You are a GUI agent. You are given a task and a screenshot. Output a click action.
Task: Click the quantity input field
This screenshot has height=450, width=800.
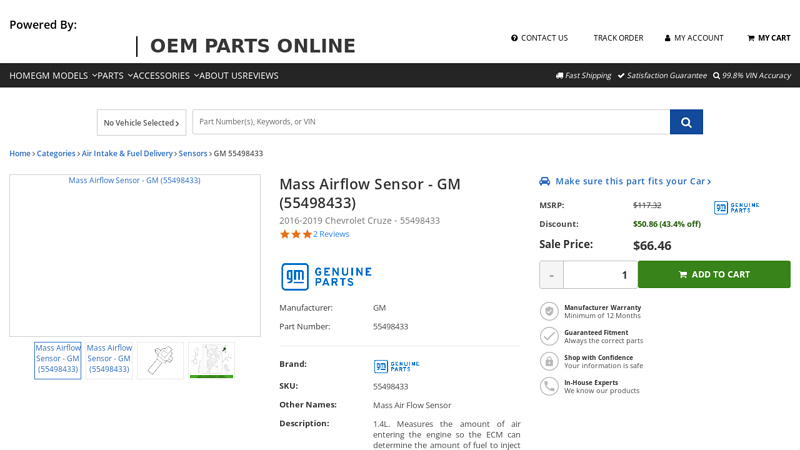(601, 275)
